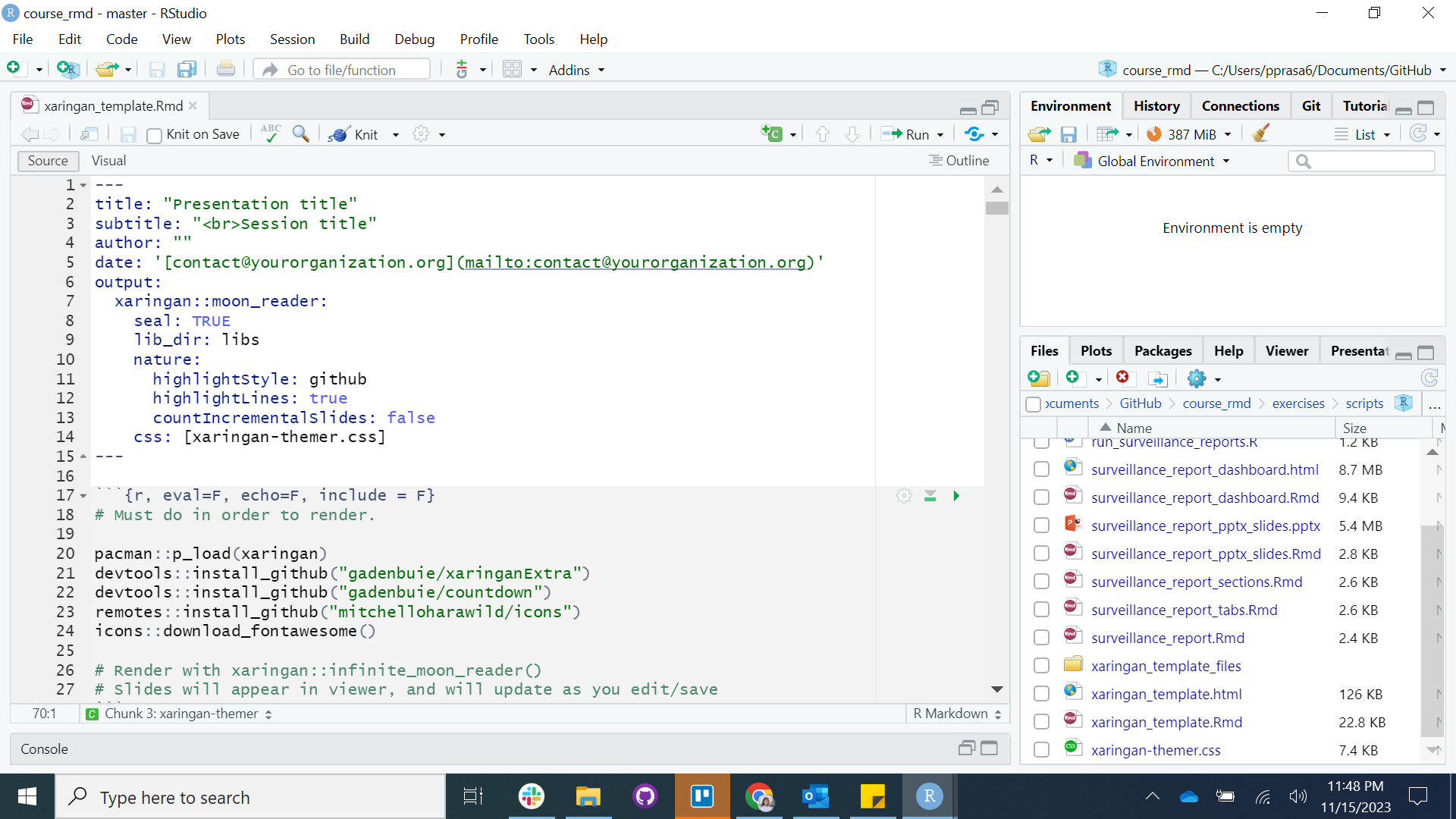Open the project course_rmd dropdown menu

tap(1272, 70)
